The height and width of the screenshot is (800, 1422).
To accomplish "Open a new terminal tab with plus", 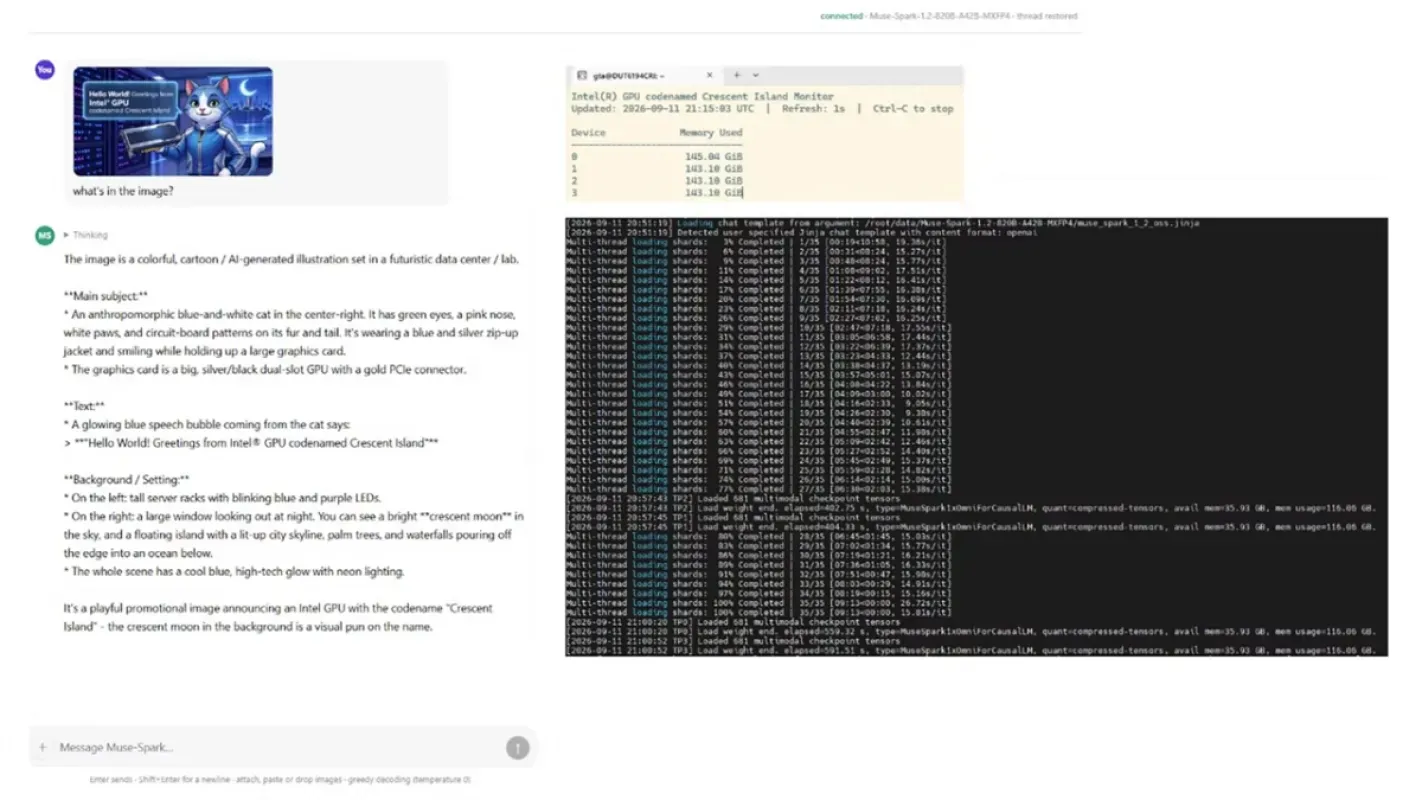I will (737, 75).
